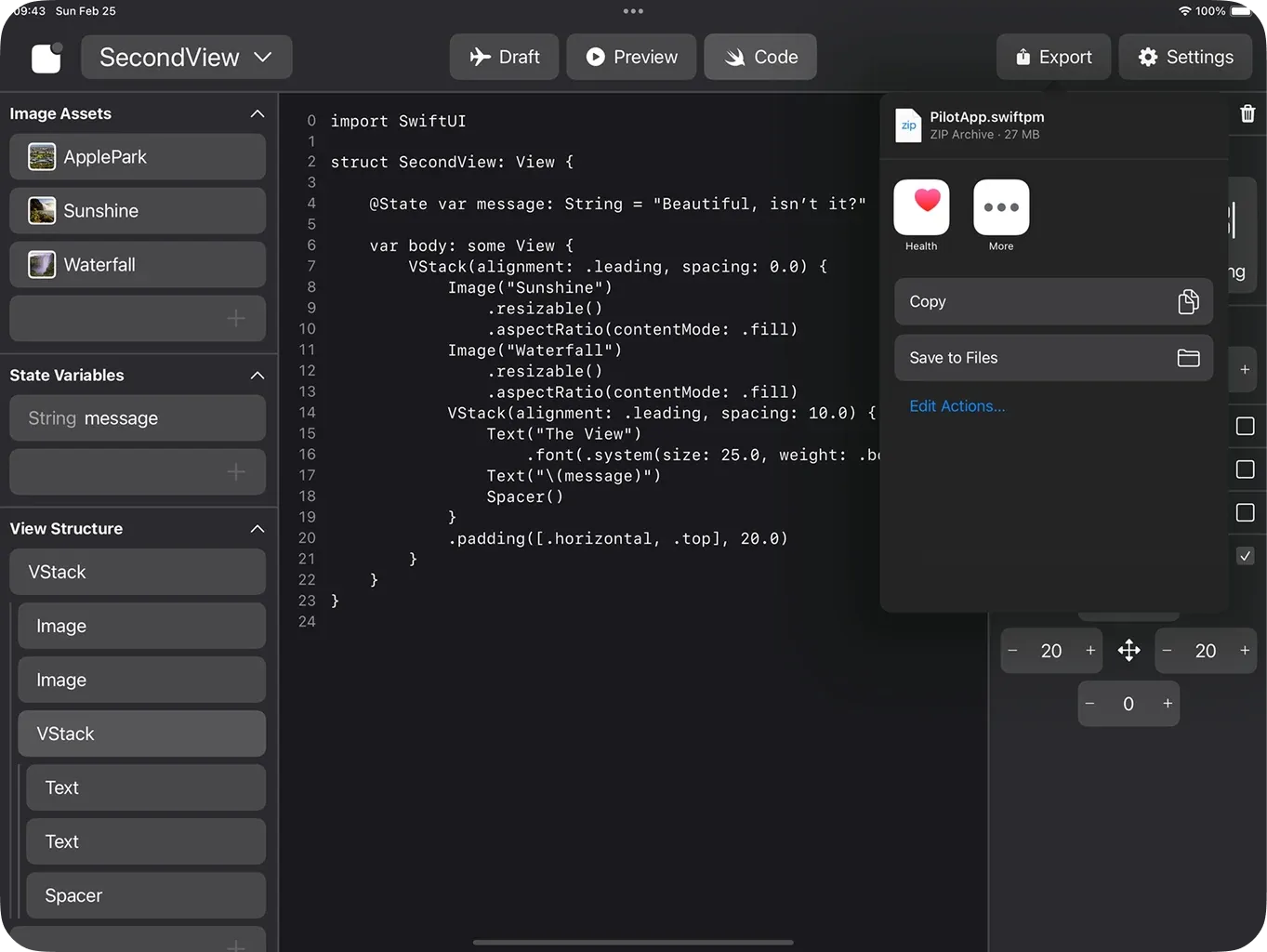
Task: Decrease the bottom padding value of 0
Action: pos(1090,704)
